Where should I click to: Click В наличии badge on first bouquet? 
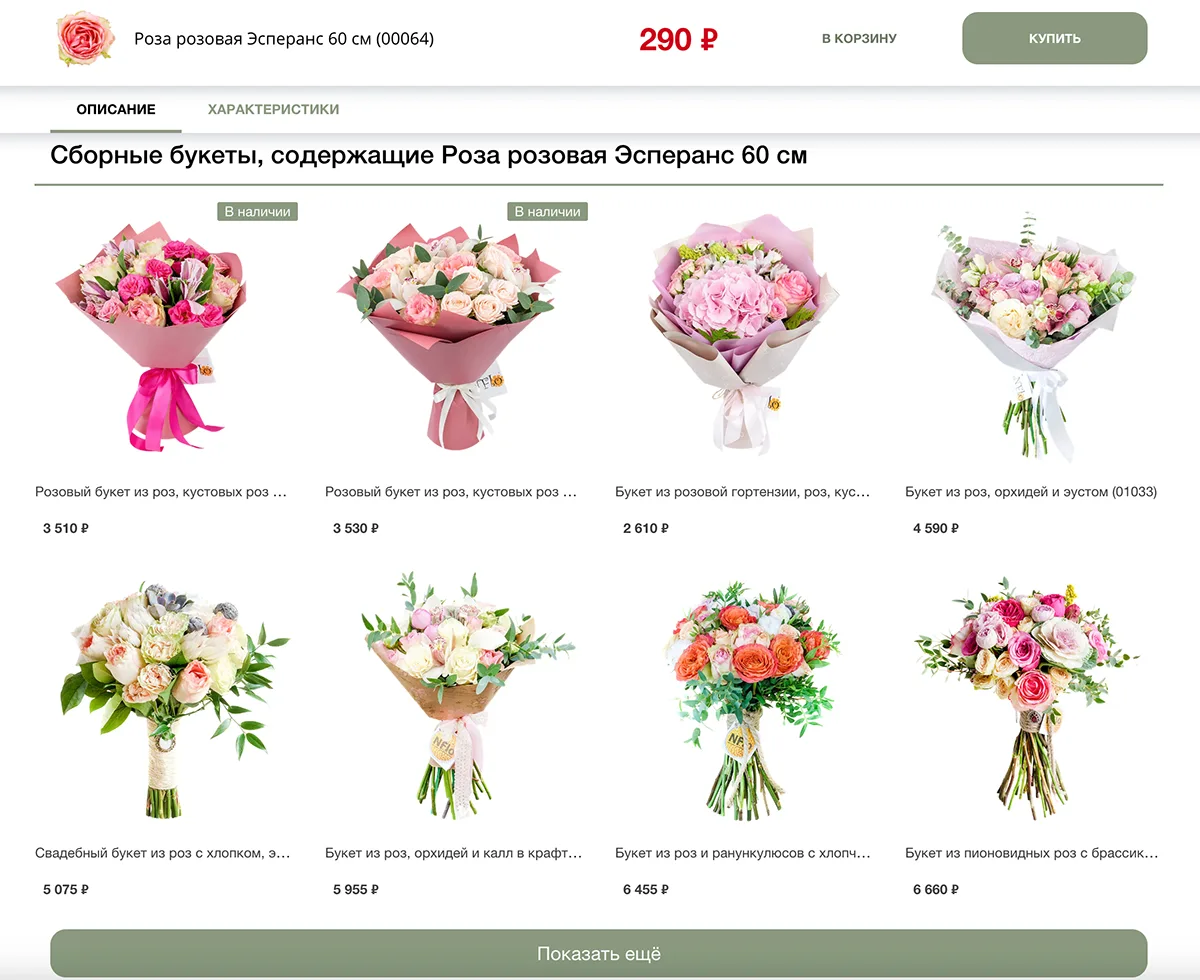tap(257, 211)
